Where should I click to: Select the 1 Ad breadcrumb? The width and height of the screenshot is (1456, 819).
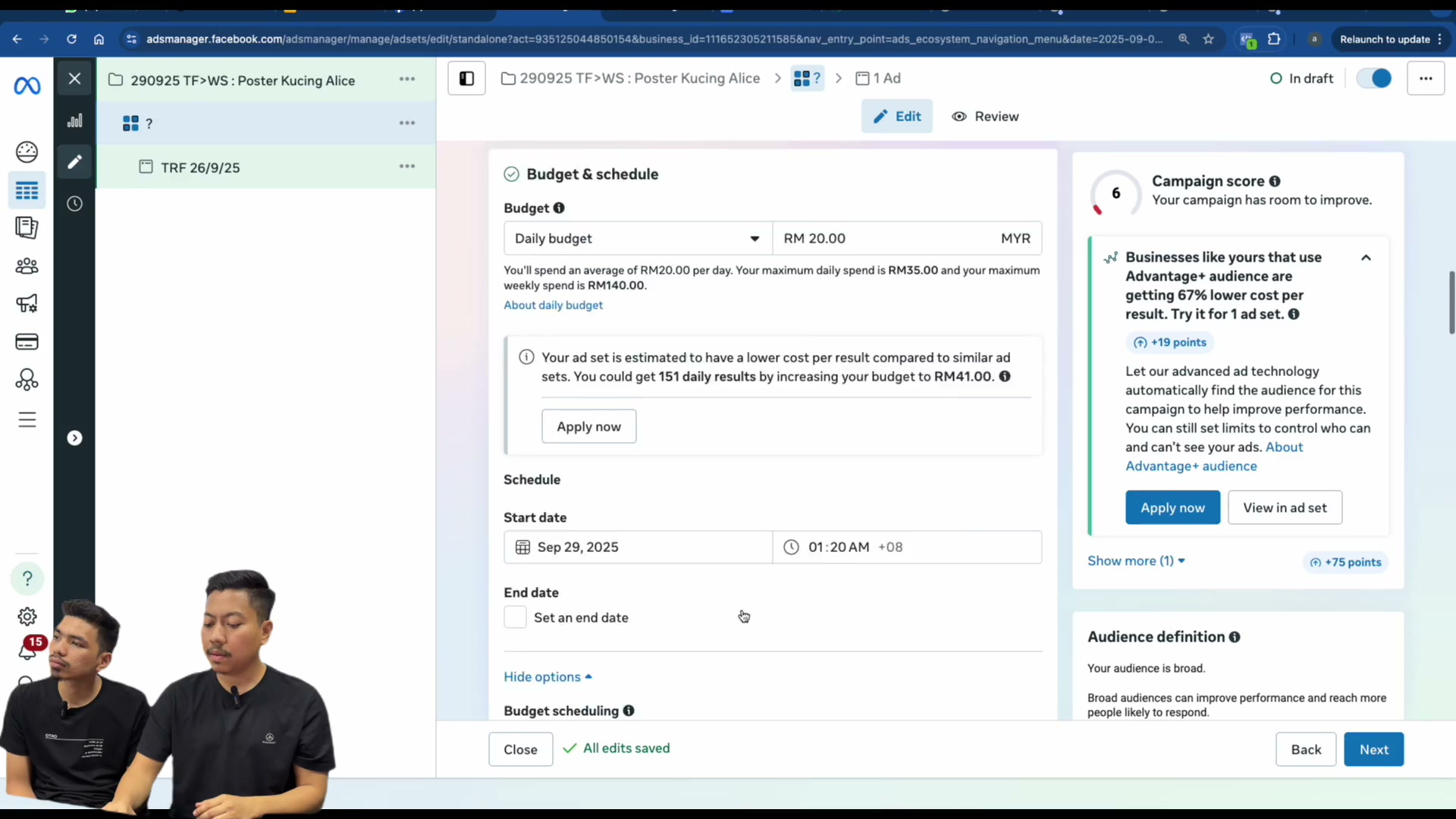click(x=878, y=78)
